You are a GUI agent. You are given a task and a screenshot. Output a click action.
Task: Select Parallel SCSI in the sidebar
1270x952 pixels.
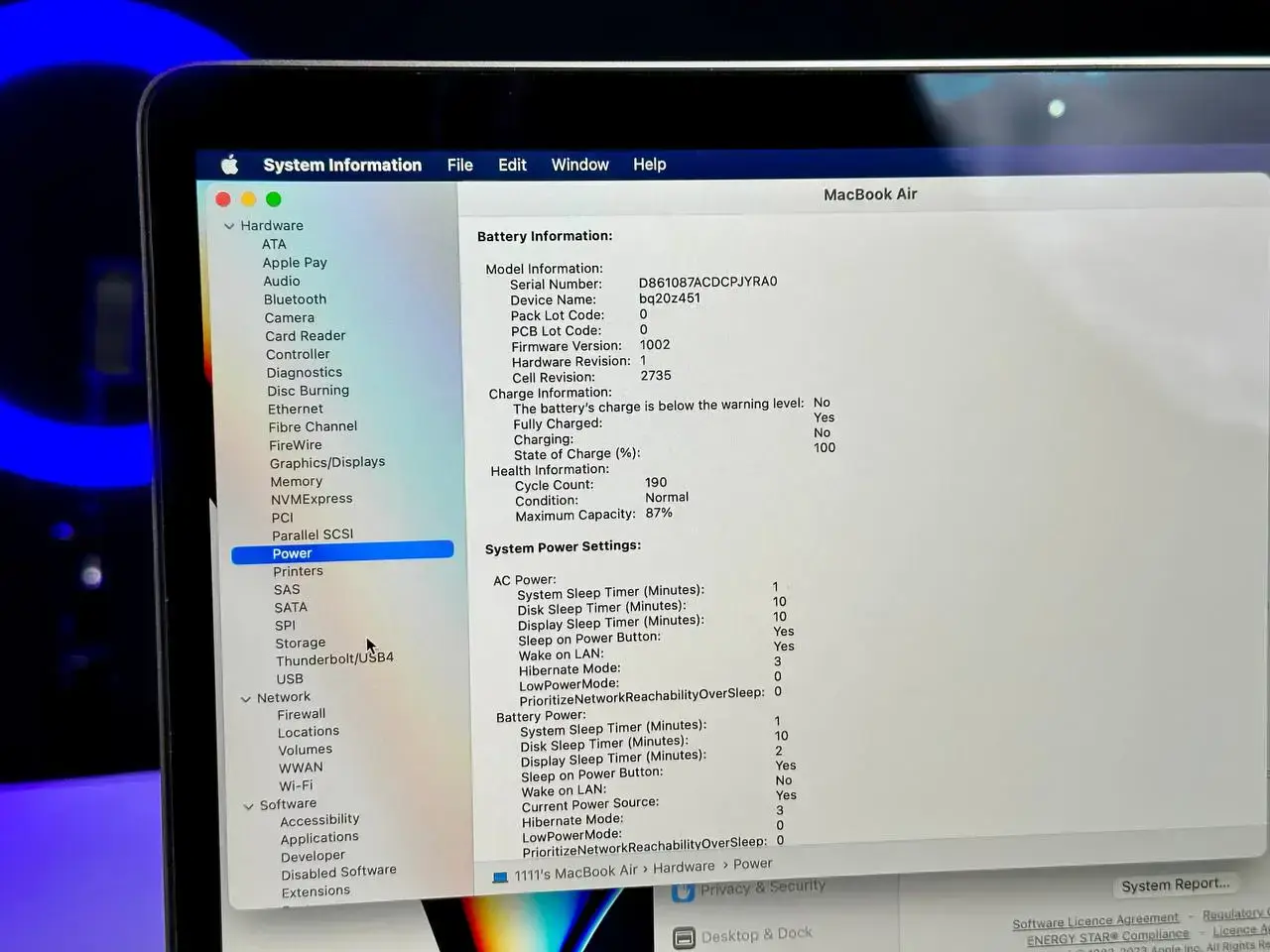313,535
